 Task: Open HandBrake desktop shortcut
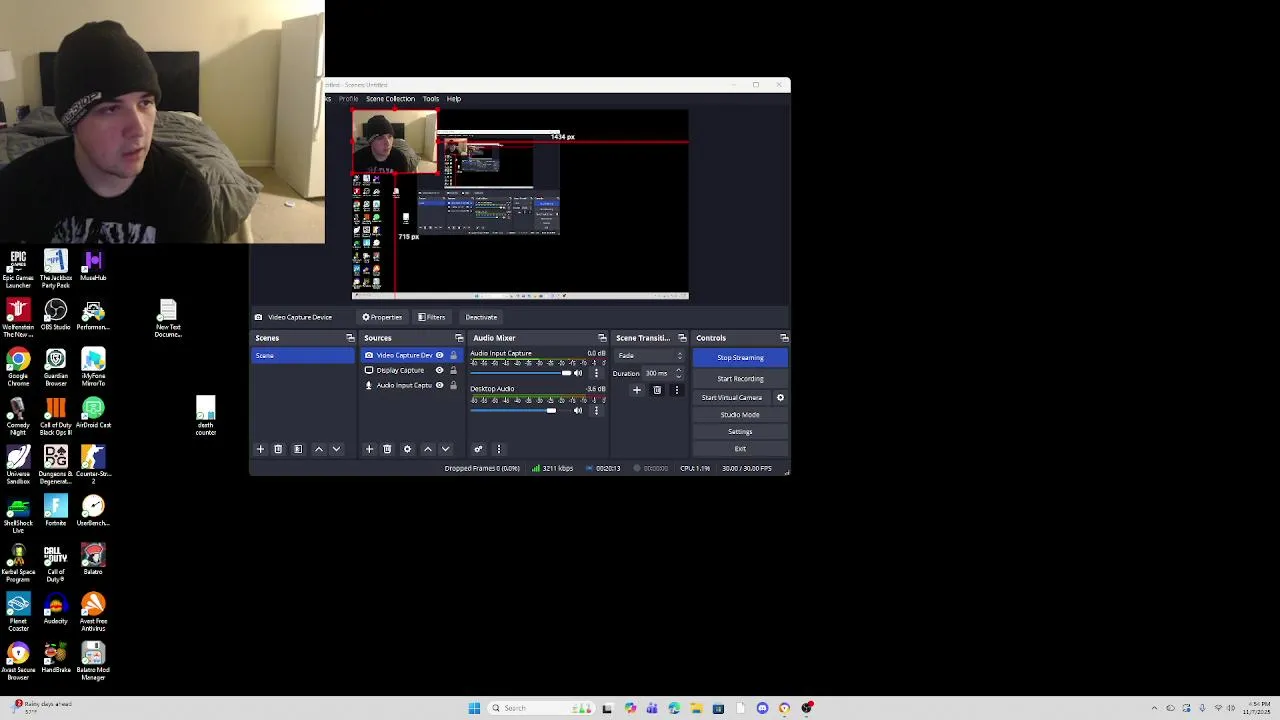(x=56, y=658)
